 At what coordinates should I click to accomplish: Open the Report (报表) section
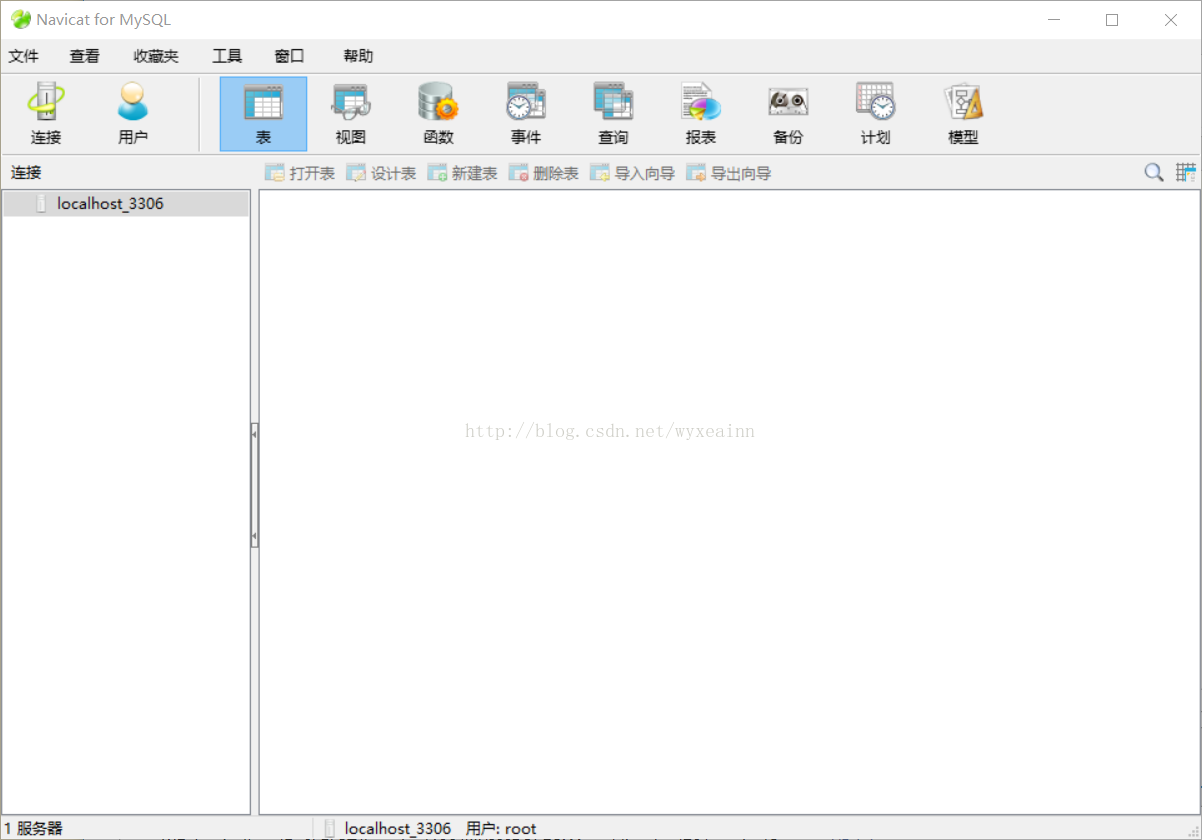pyautogui.click(x=701, y=114)
